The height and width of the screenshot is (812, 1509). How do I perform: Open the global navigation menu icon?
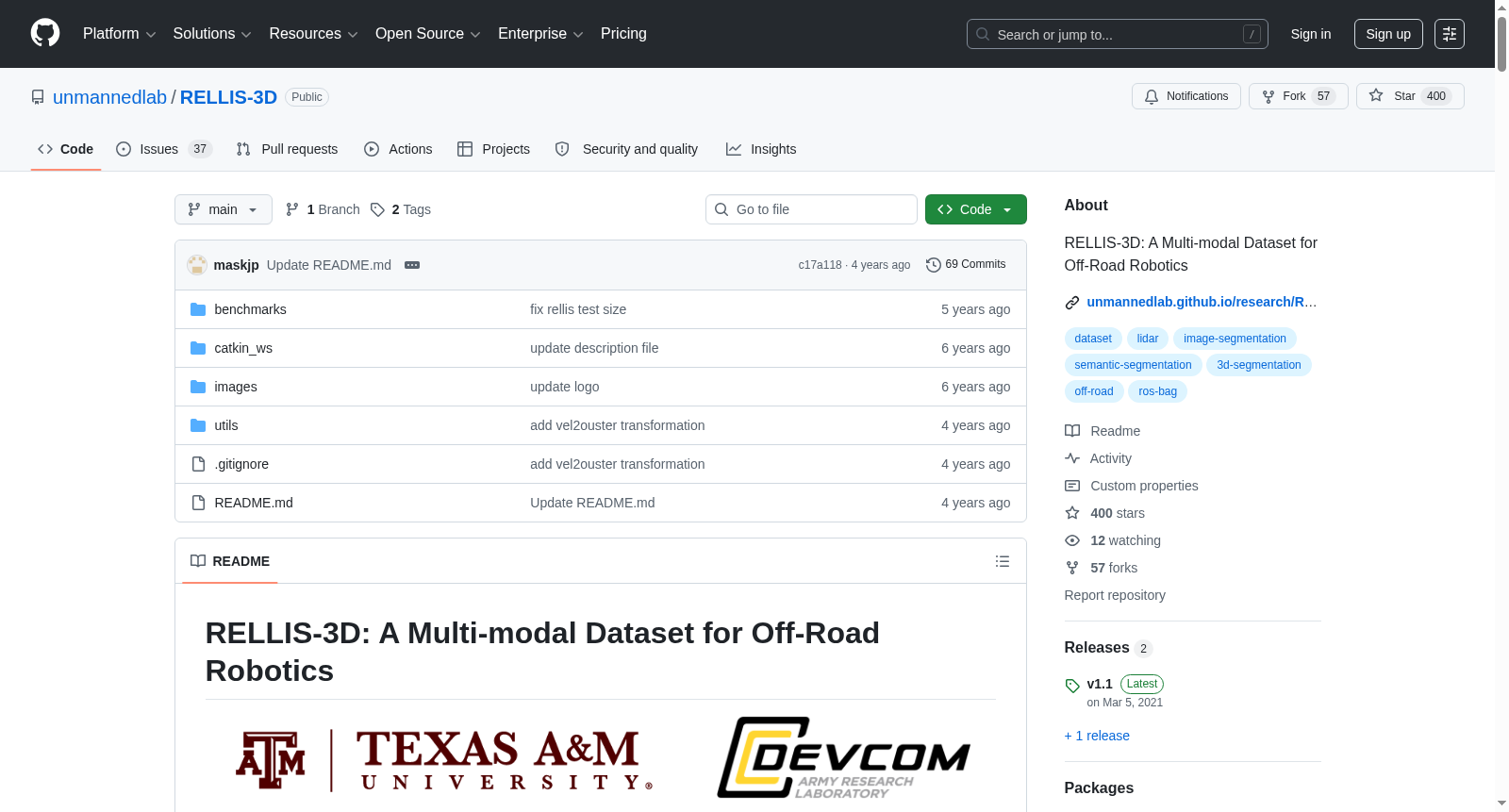coord(1450,34)
